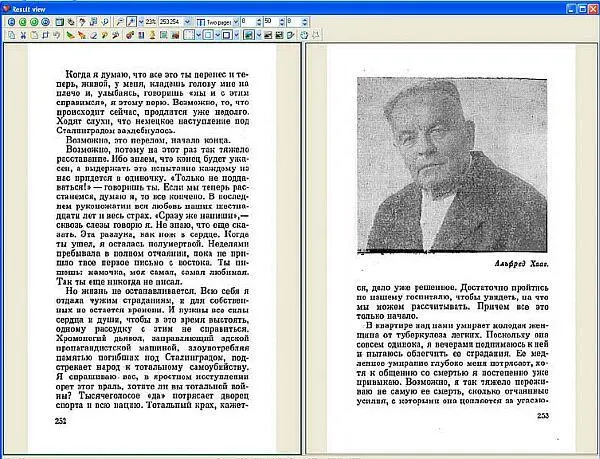Click the copy pages icon
Viewport: 600px width, 459px height.
point(11,35)
